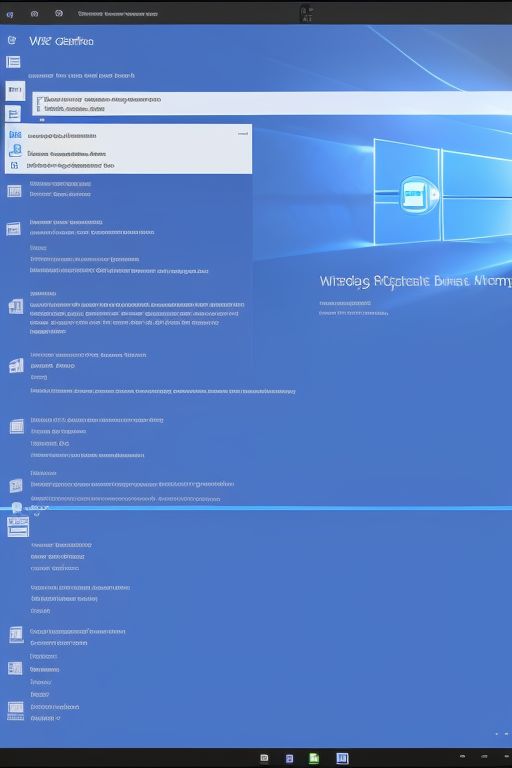
Task: Click the second icon in the dark top bar
Action: 34,14
